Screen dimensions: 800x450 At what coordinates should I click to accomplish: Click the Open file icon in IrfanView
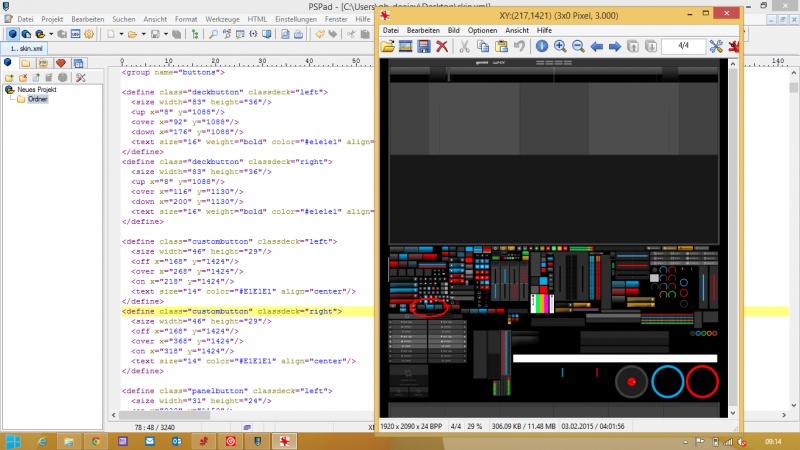coord(388,47)
